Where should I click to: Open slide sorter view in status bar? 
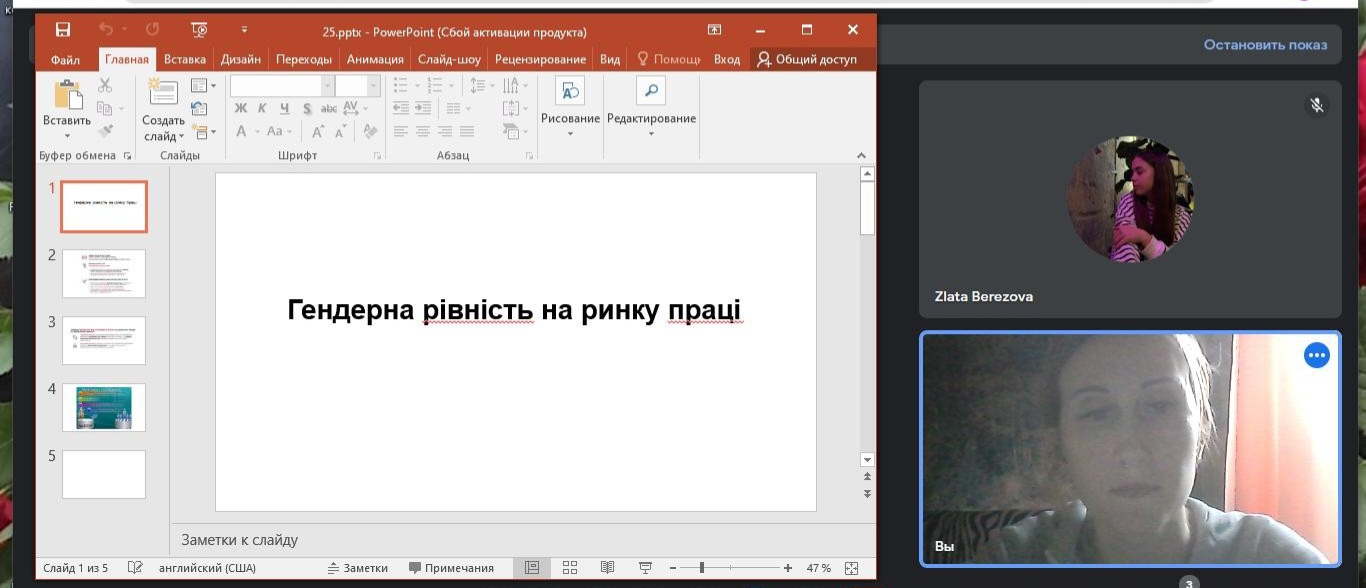570,568
